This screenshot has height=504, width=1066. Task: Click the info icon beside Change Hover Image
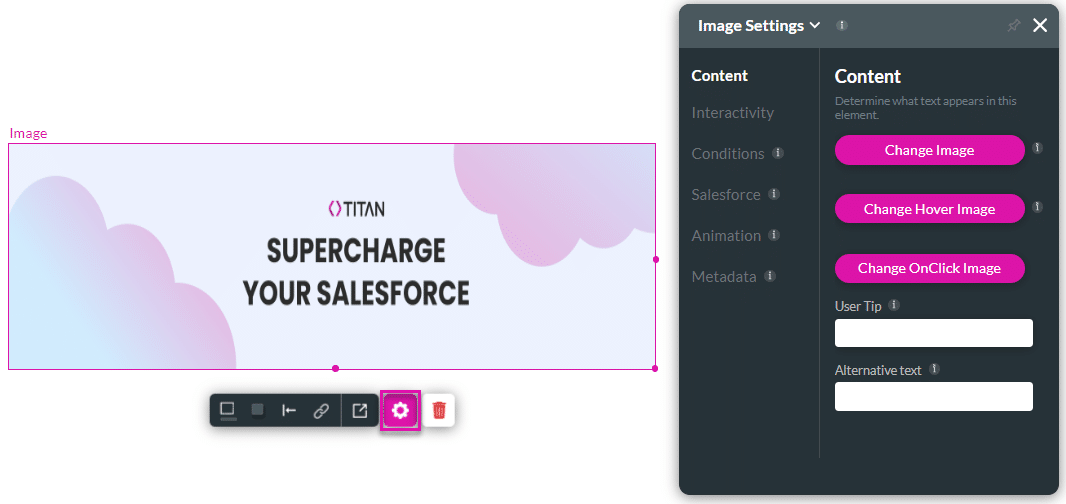click(1037, 206)
